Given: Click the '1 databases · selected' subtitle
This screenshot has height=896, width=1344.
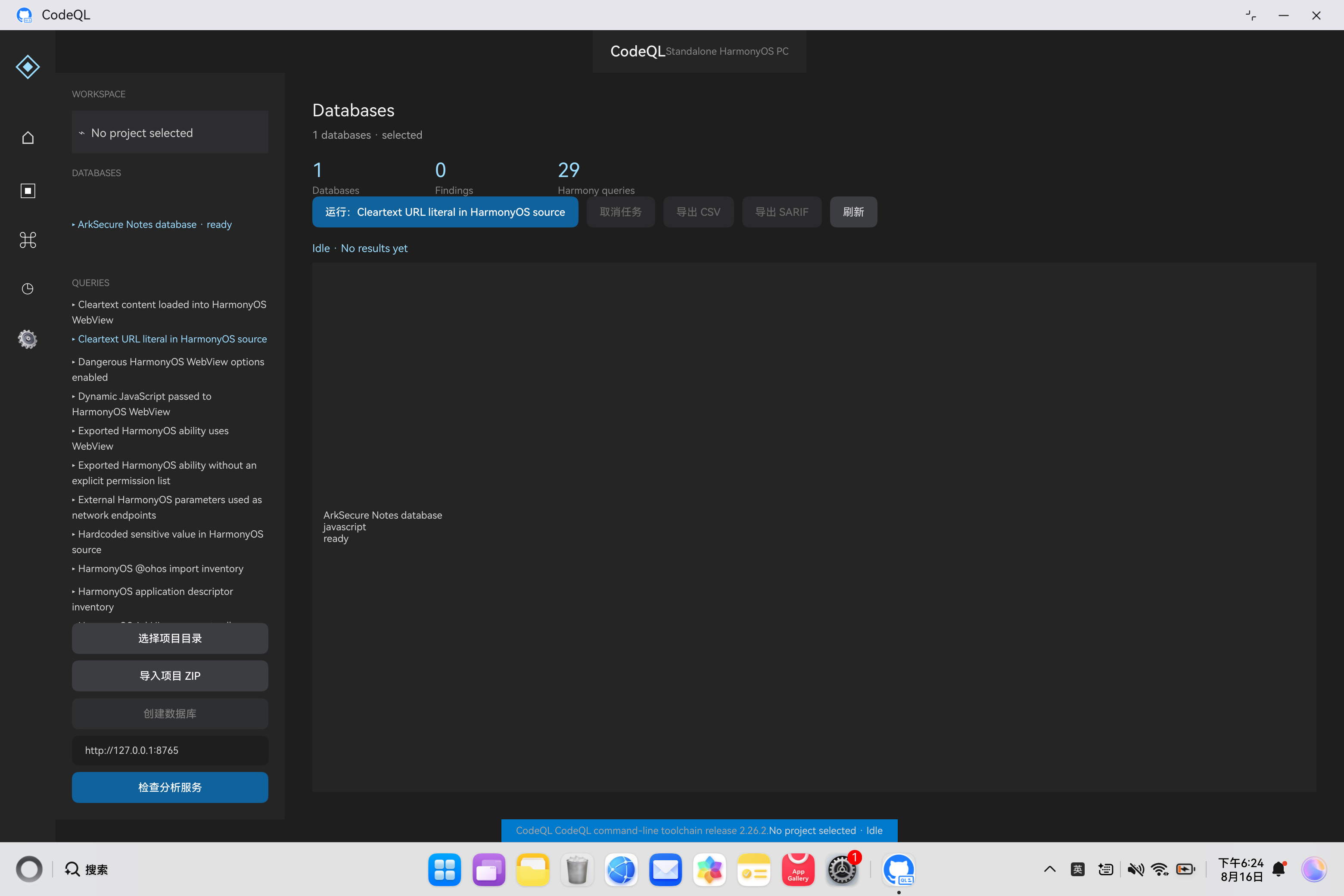Looking at the screenshot, I should [x=367, y=135].
